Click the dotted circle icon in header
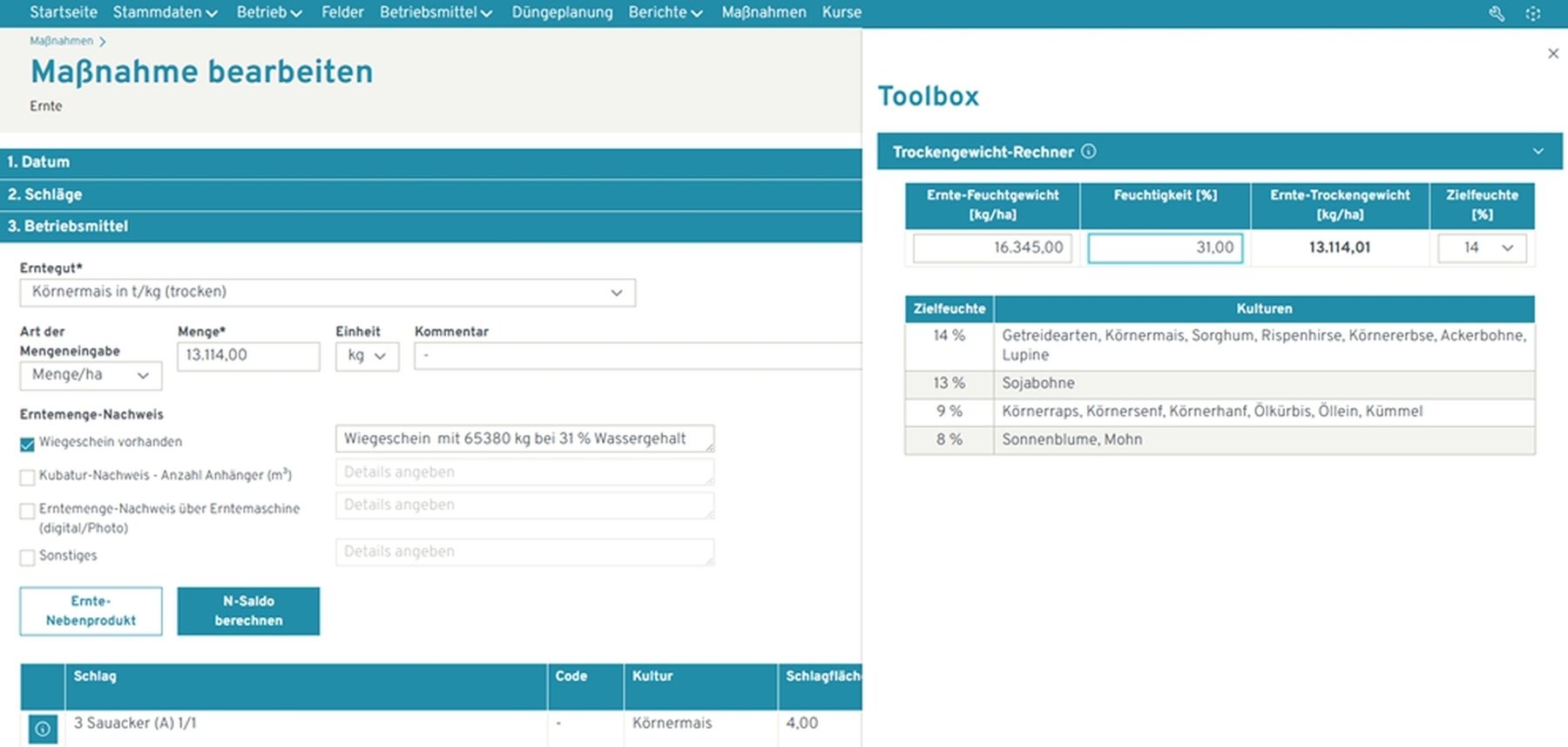The width and height of the screenshot is (1568, 747). tap(1533, 13)
